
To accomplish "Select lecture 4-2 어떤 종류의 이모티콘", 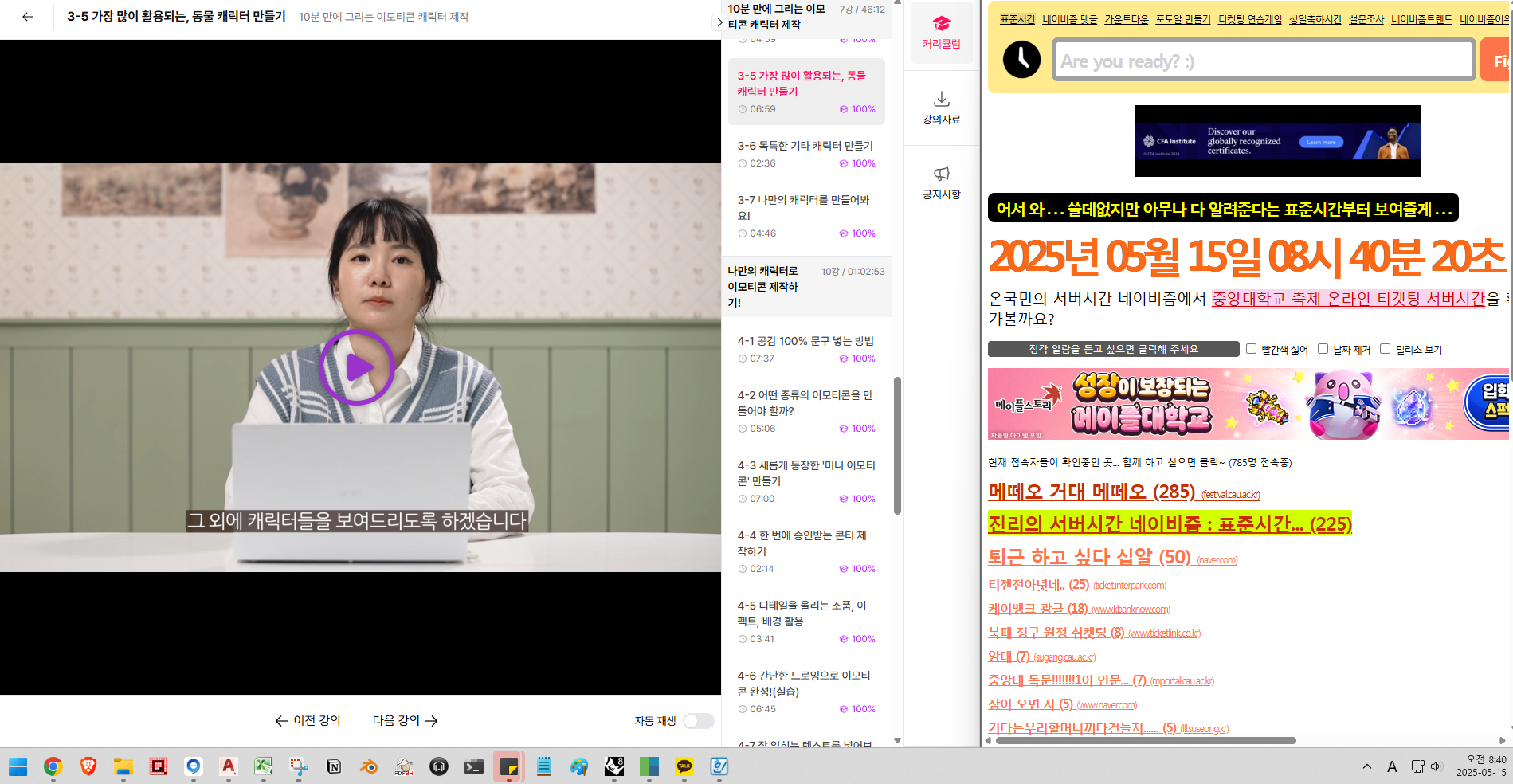I will click(x=806, y=411).
